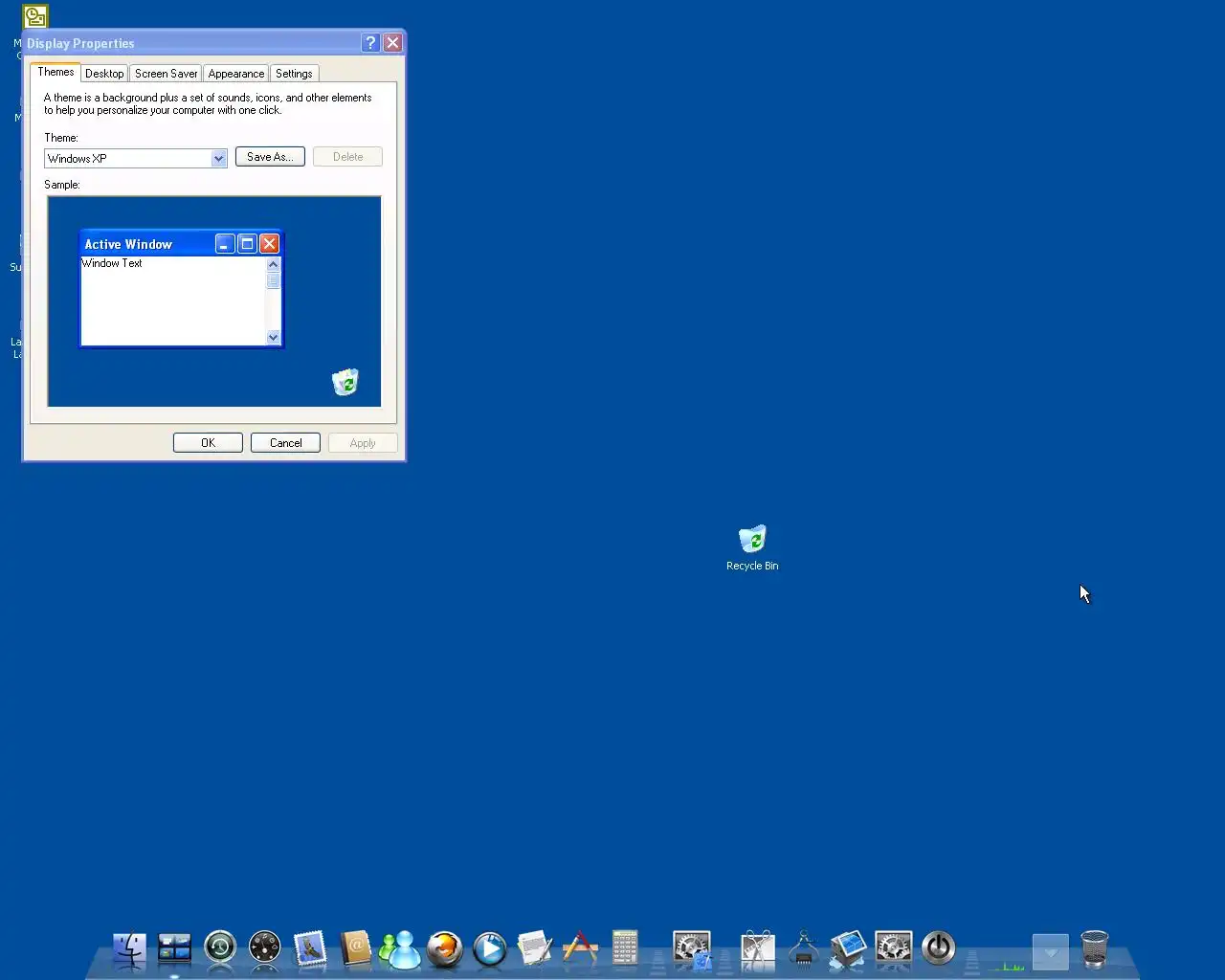Confirm with the OK button

pyautogui.click(x=208, y=443)
